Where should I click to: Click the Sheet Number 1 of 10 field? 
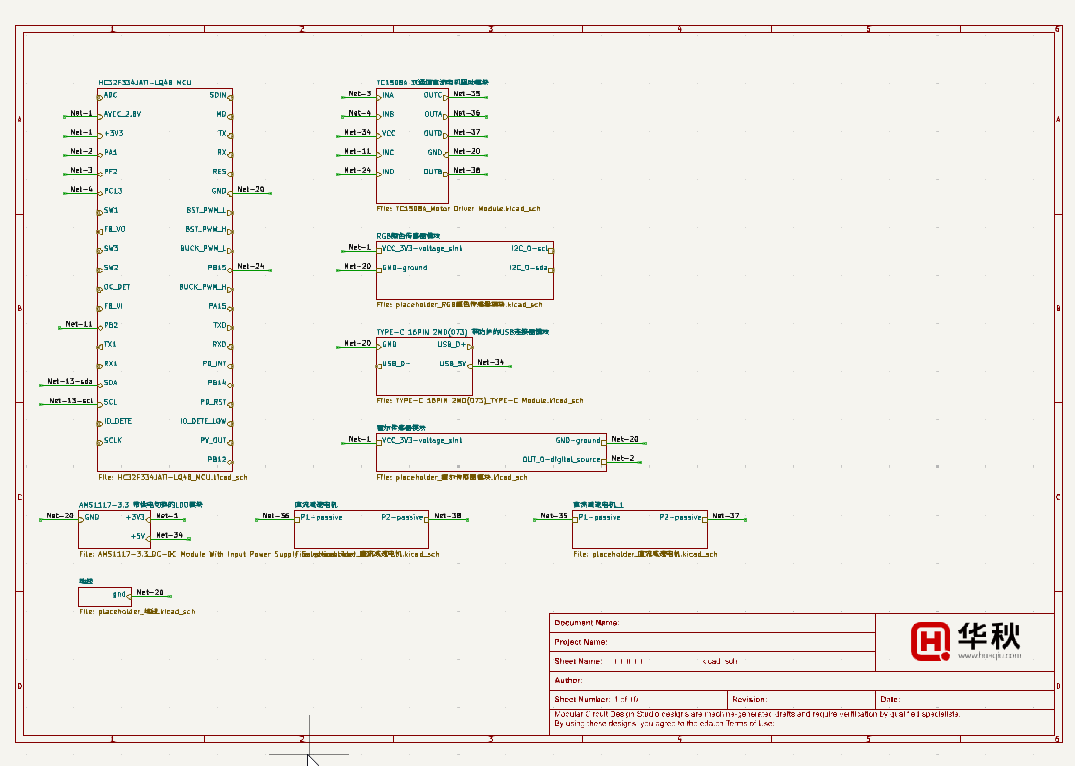[x=638, y=699]
